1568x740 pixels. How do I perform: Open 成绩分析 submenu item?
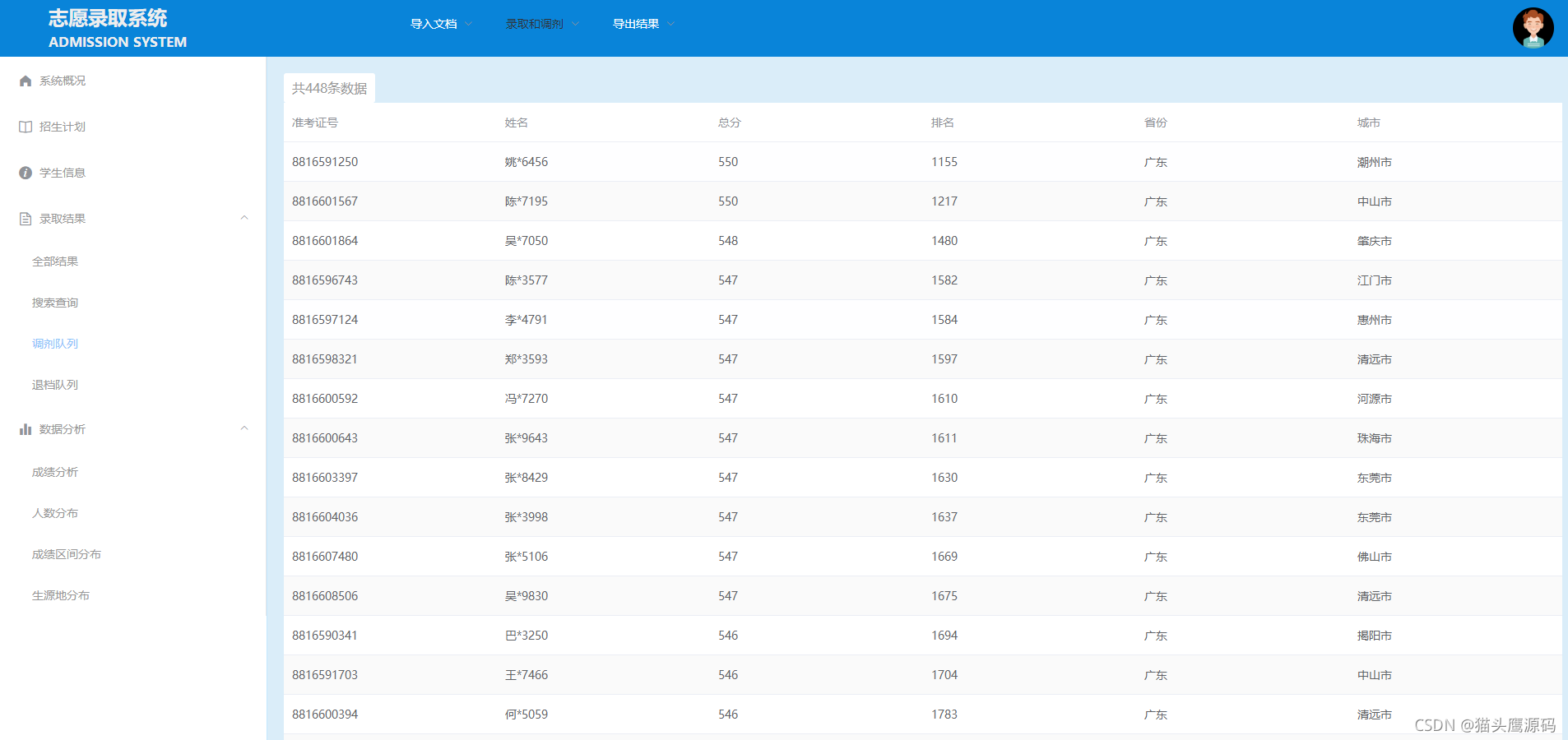click(55, 472)
